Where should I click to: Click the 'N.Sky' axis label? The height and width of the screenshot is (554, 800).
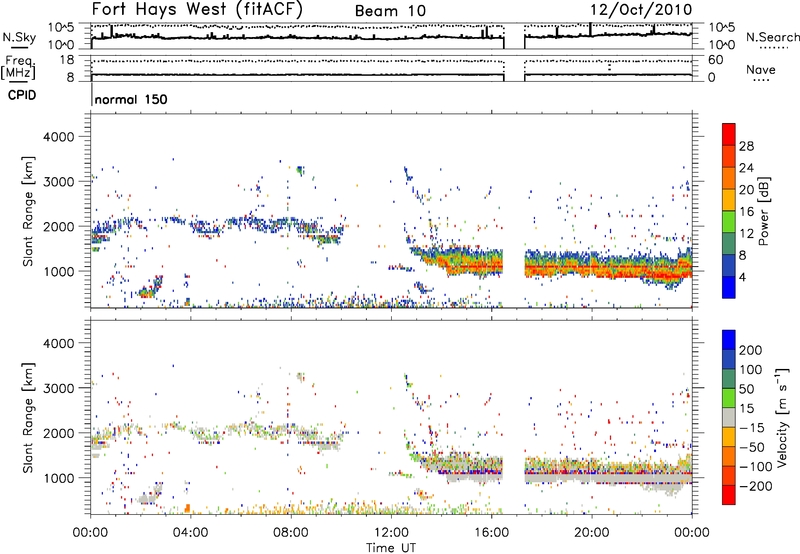point(19,38)
